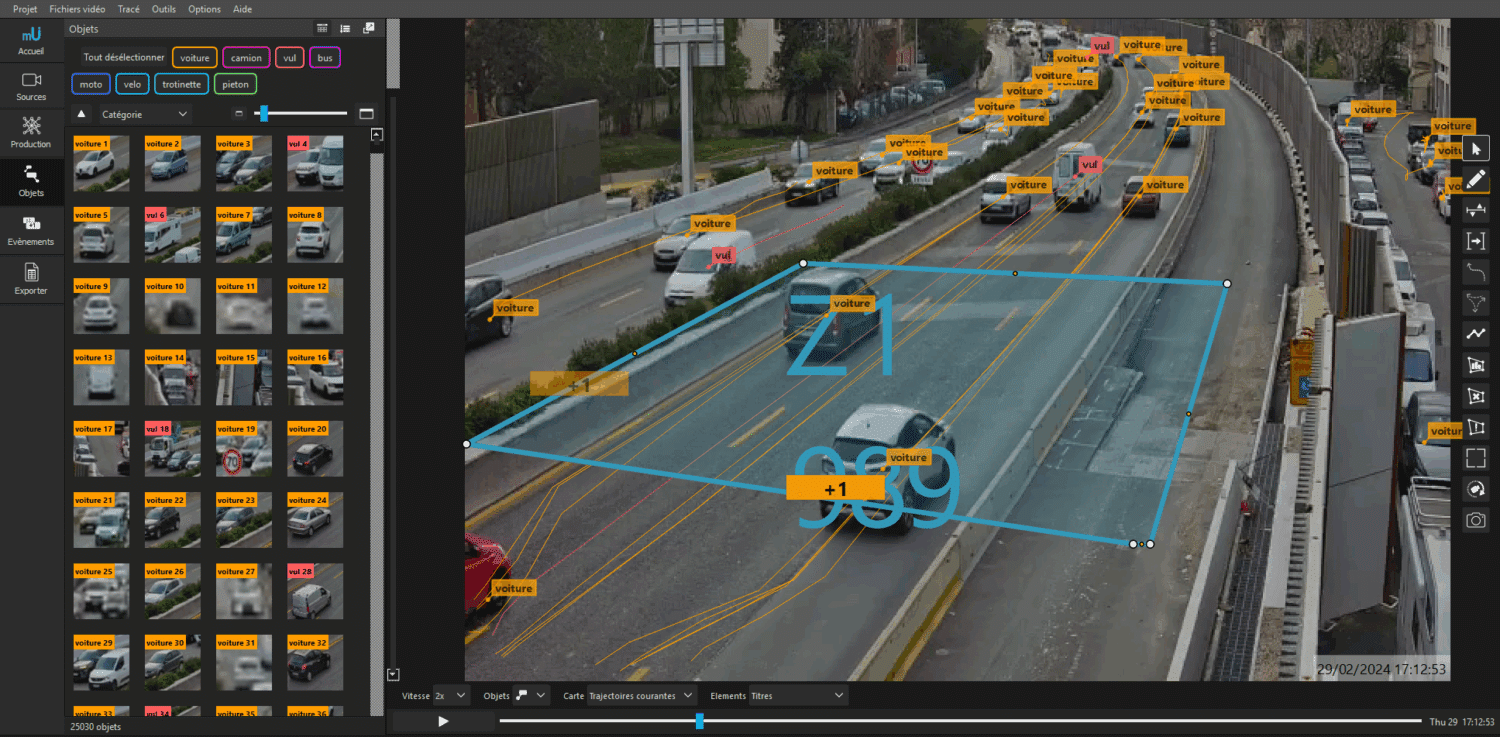
Task: Select the arrow pointer tool
Action: pos(1475,150)
